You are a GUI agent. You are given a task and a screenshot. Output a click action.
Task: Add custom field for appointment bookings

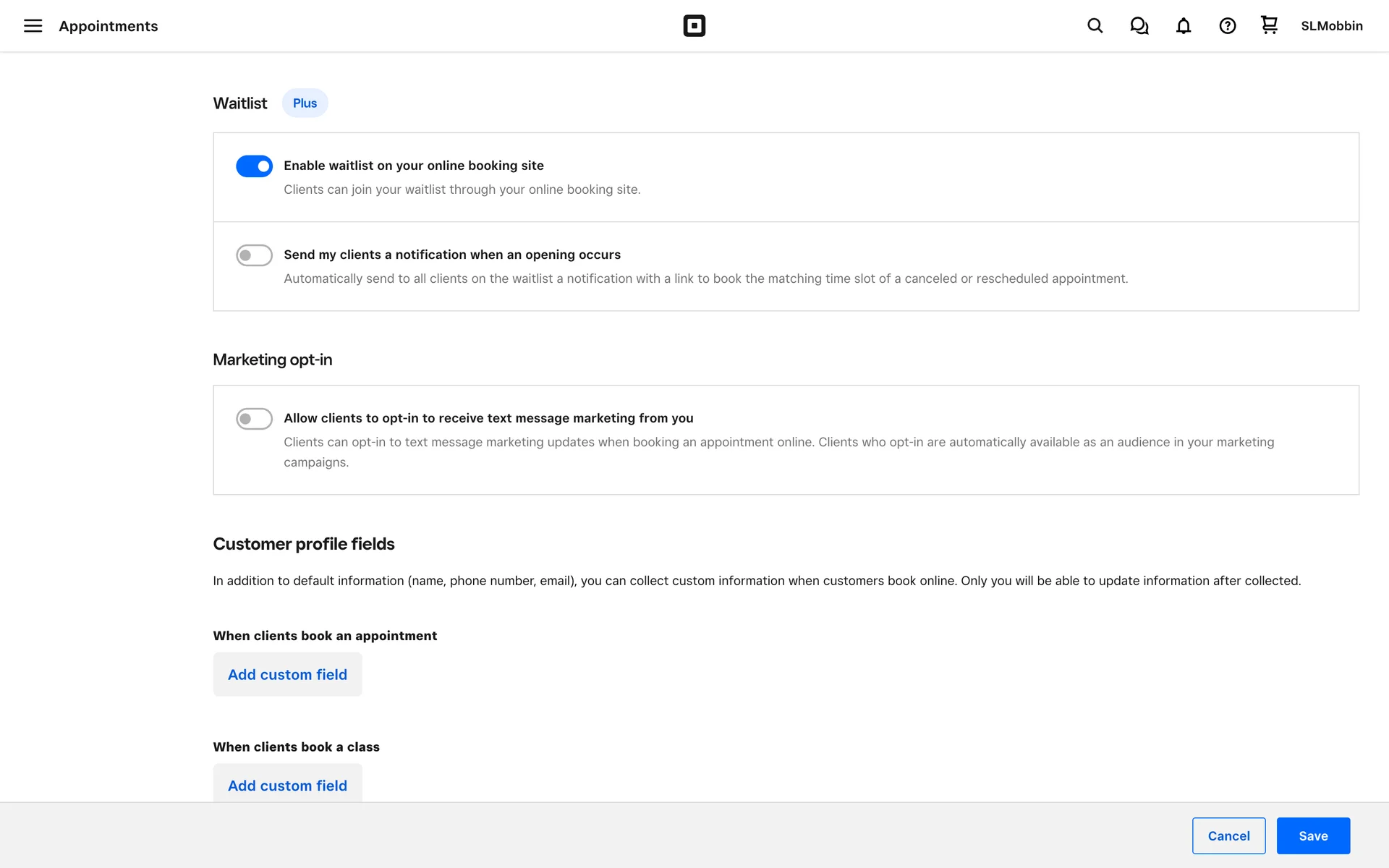click(x=287, y=674)
